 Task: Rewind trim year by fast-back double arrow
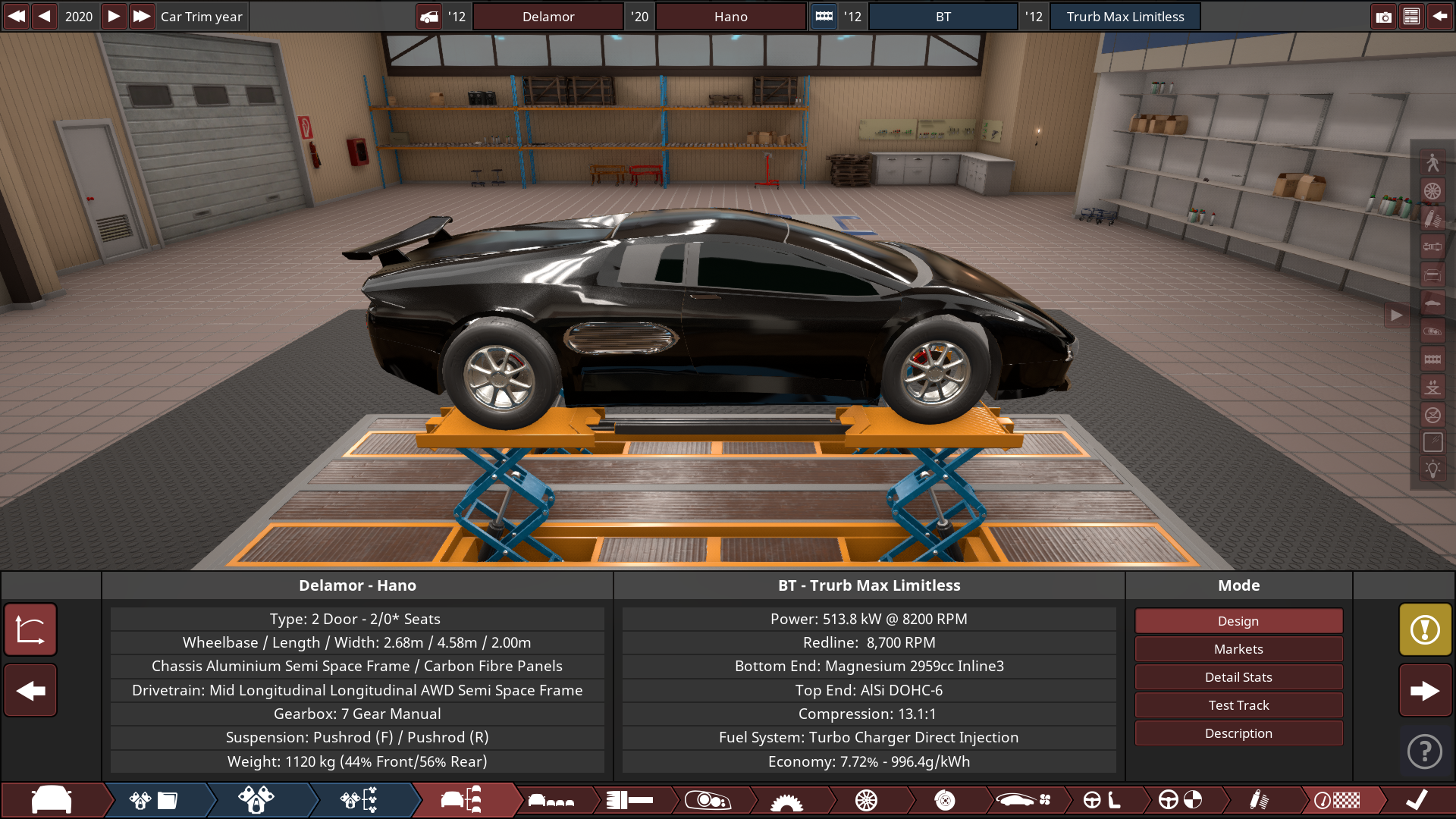tap(16, 16)
